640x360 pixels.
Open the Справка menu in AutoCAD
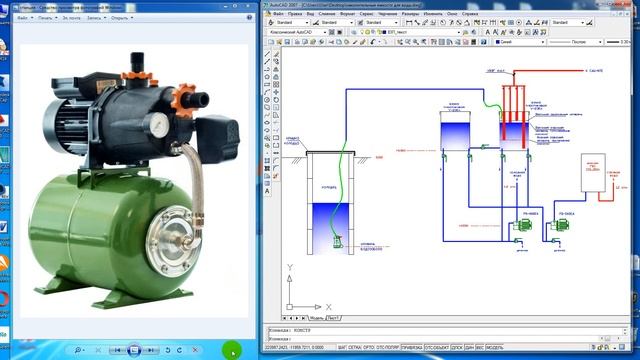[x=470, y=13]
